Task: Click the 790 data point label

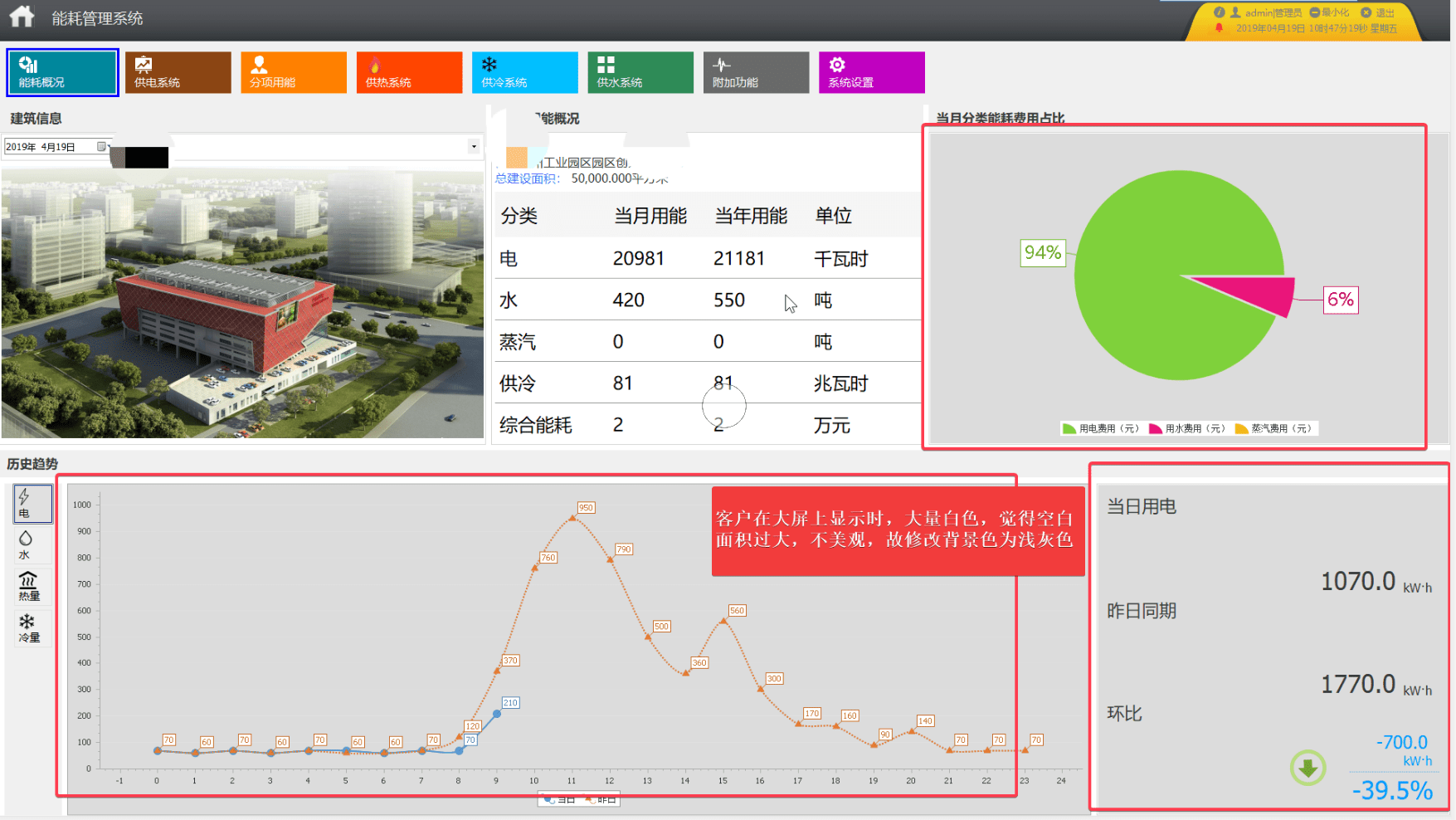Action: pyautogui.click(x=624, y=549)
